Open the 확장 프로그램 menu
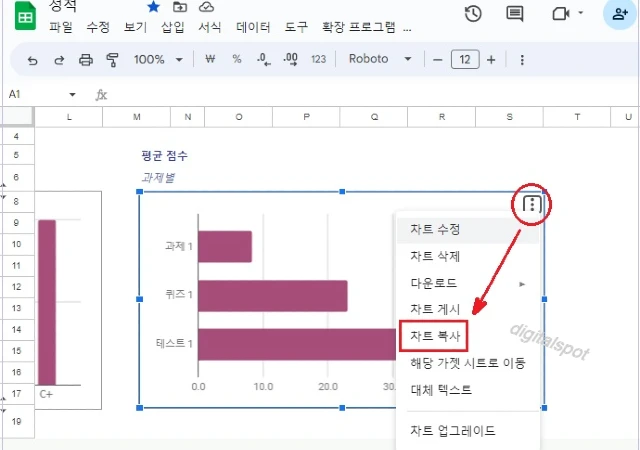 click(359, 27)
